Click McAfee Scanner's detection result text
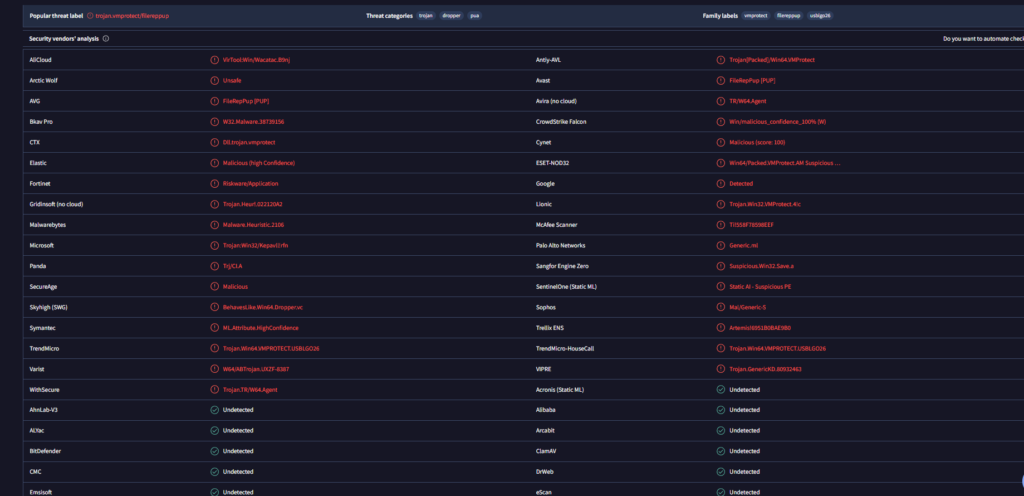The width and height of the screenshot is (1024, 496). 752,225
